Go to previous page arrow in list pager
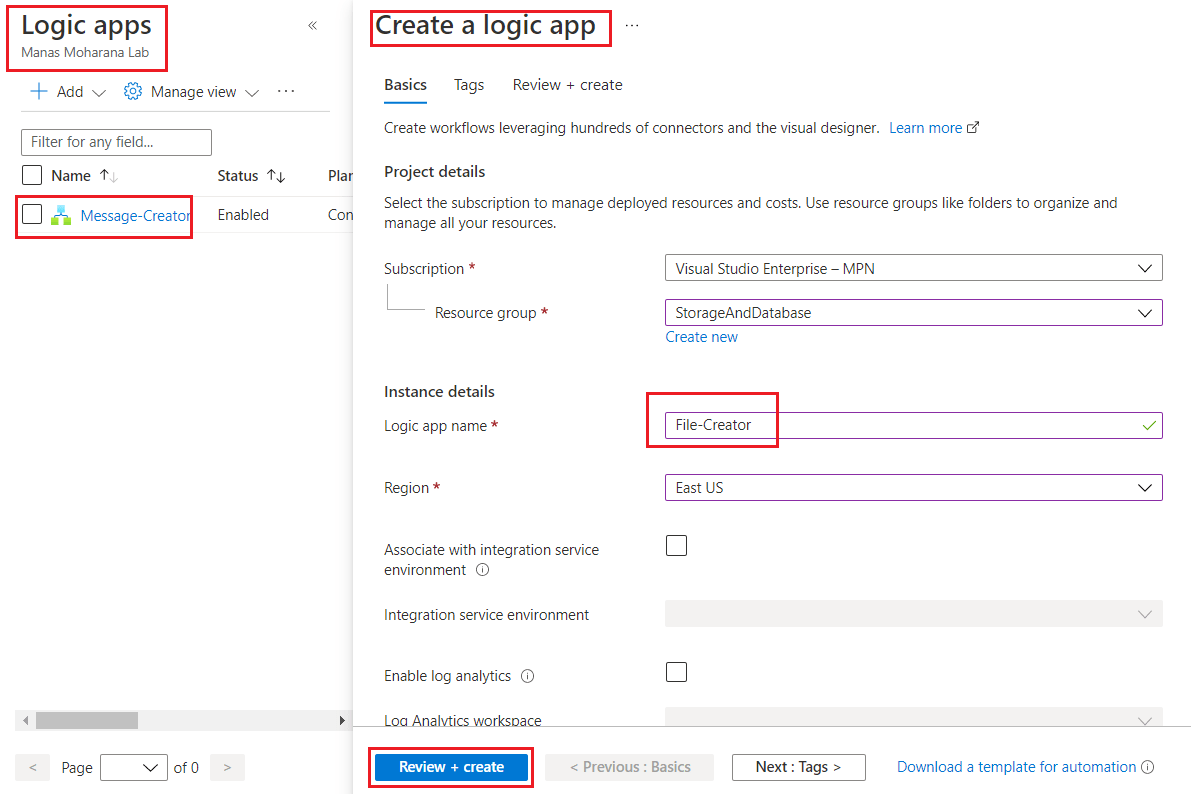The image size is (1191, 794). click(x=33, y=767)
